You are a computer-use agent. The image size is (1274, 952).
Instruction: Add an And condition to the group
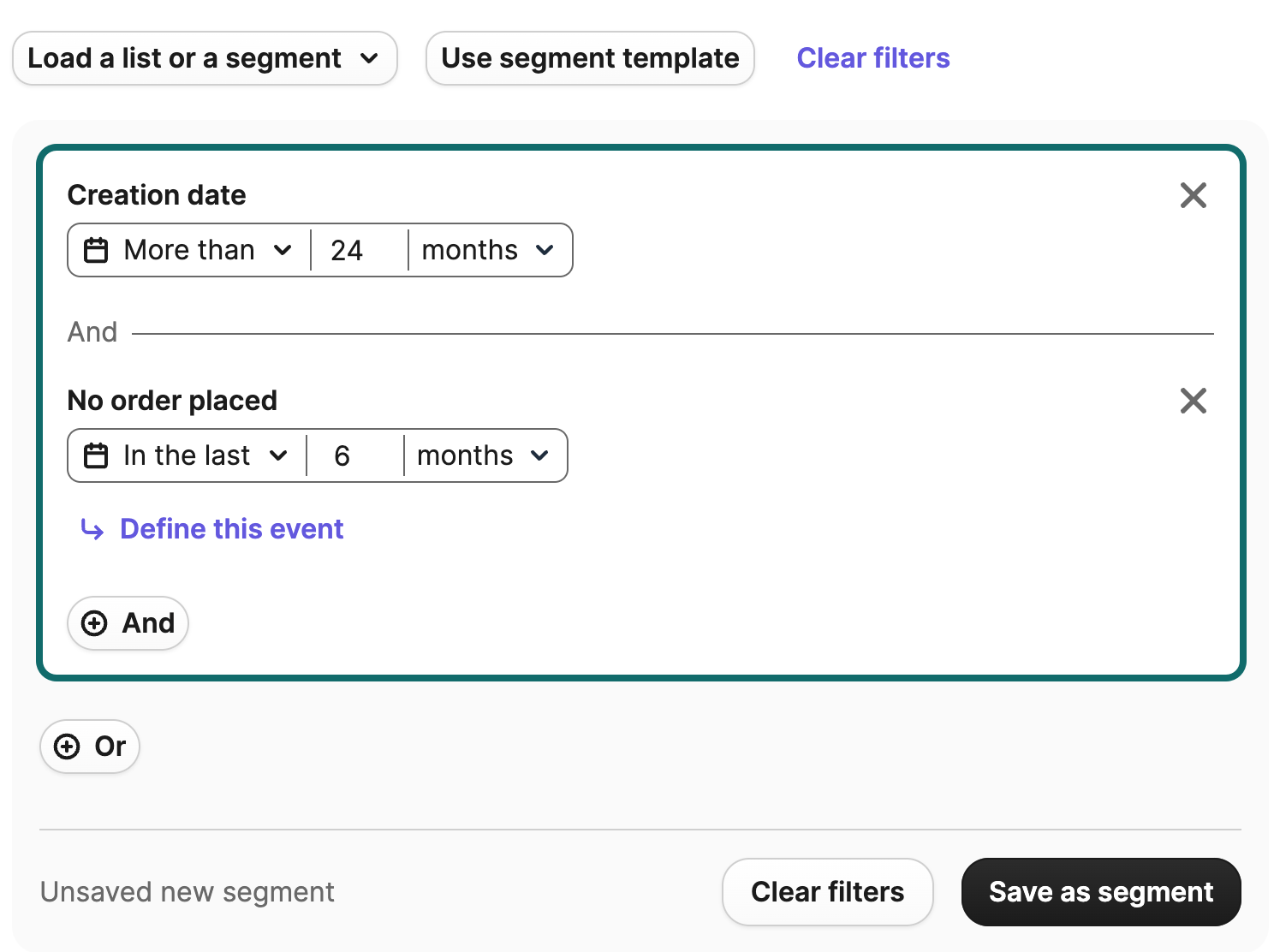pos(128,623)
